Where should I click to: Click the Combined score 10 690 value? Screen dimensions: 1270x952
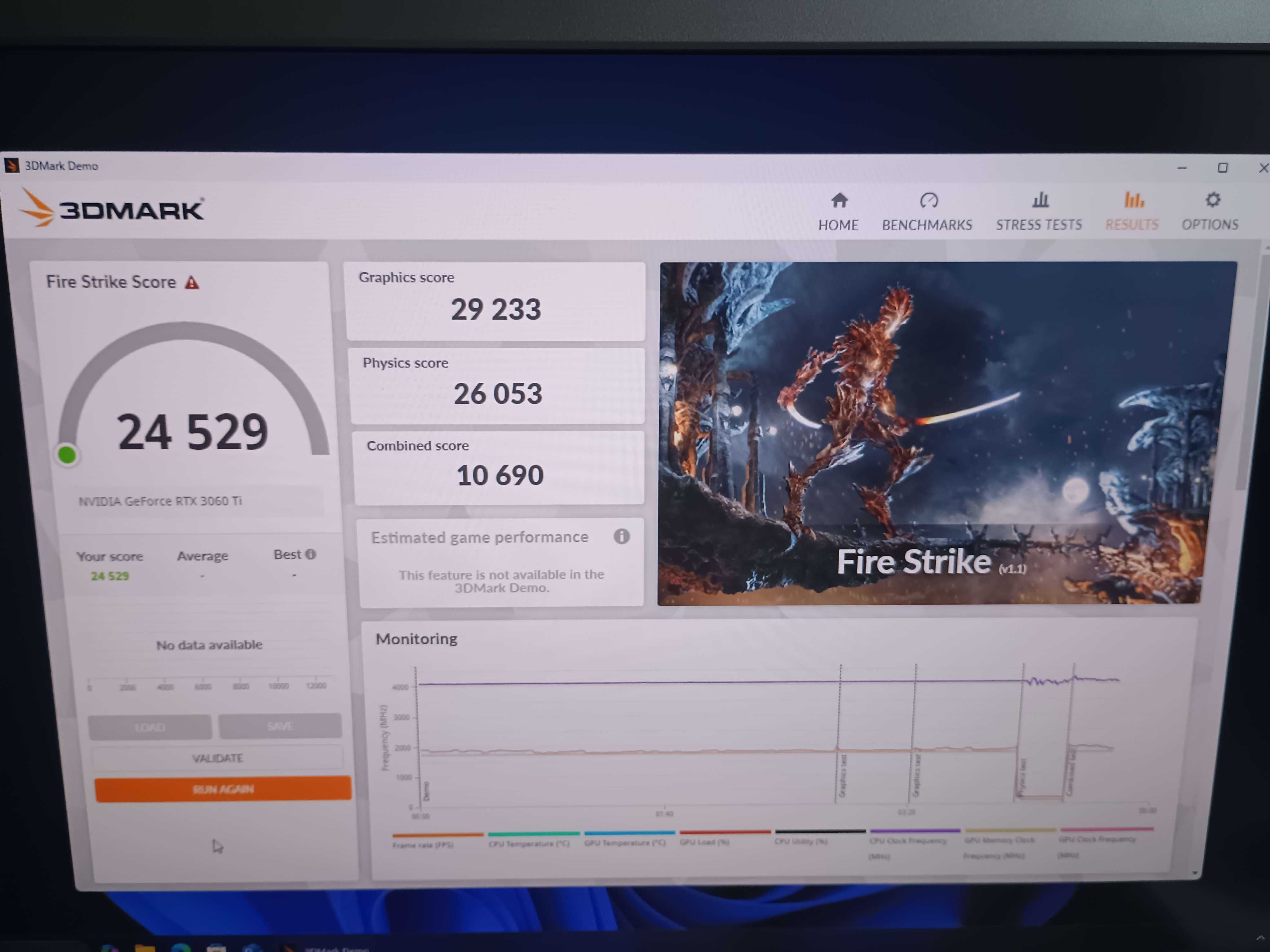[500, 476]
